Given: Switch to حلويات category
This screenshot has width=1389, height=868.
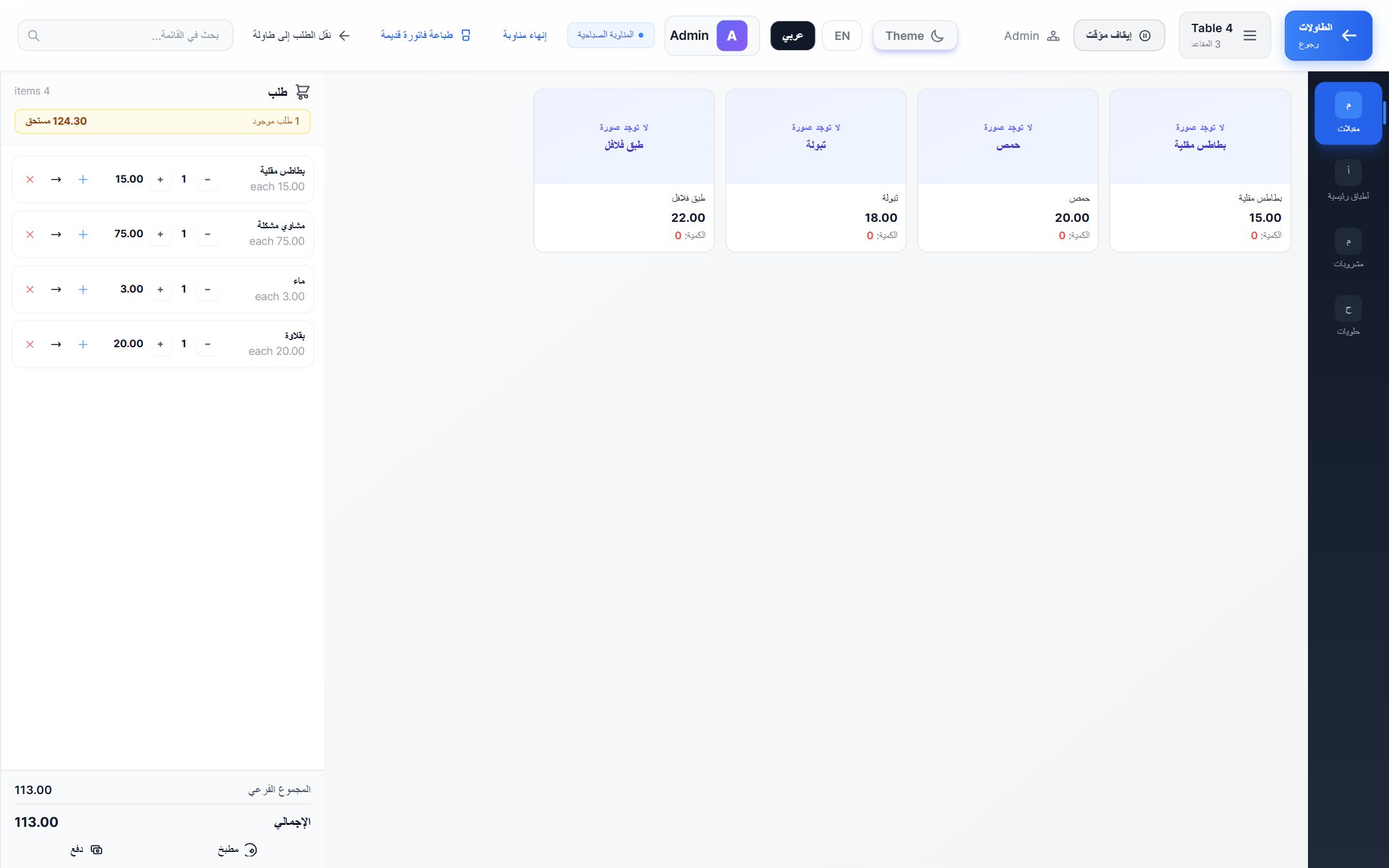Looking at the screenshot, I should point(1348,316).
